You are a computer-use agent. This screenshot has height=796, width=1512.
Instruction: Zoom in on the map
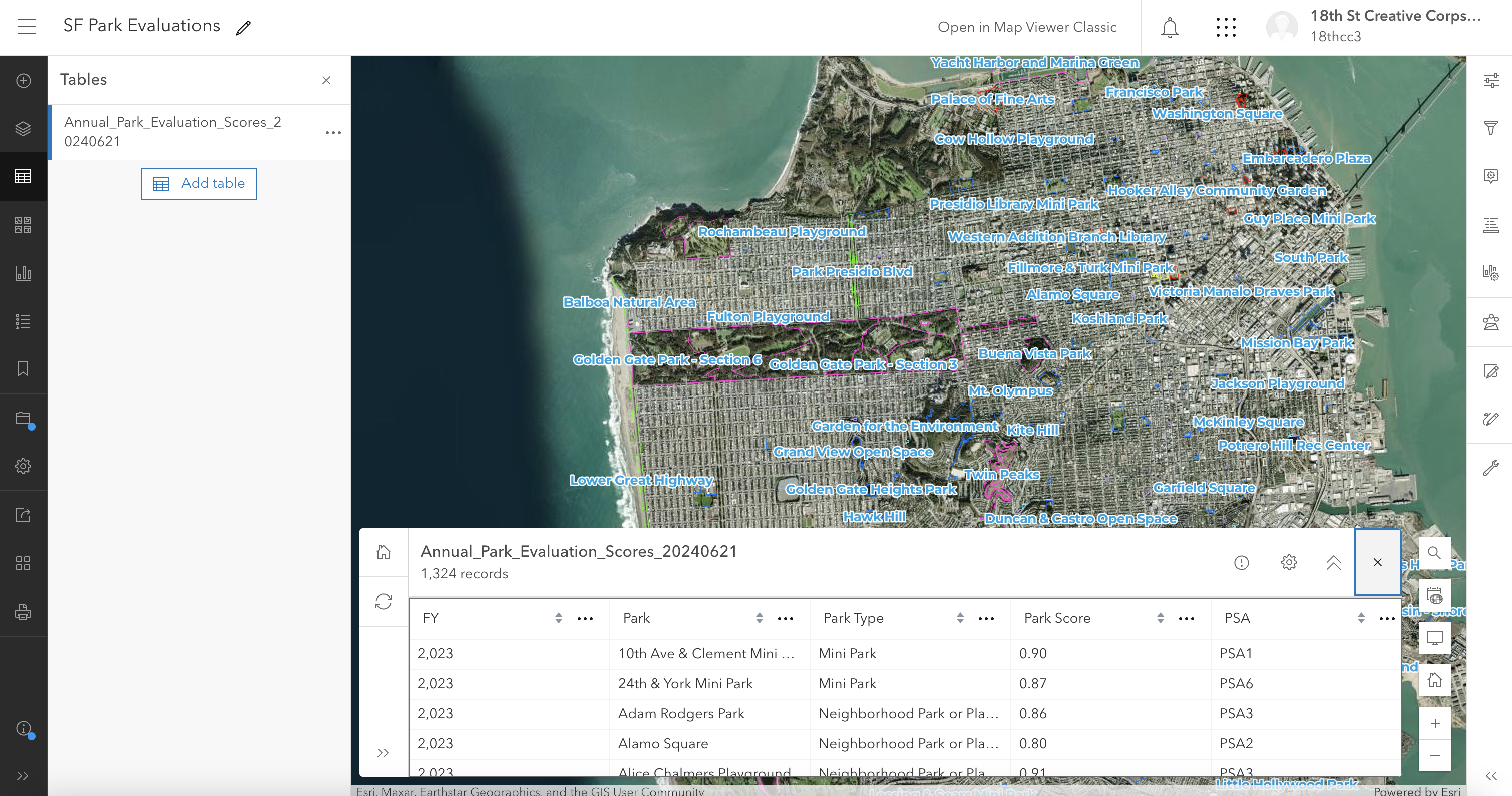coord(1434,724)
